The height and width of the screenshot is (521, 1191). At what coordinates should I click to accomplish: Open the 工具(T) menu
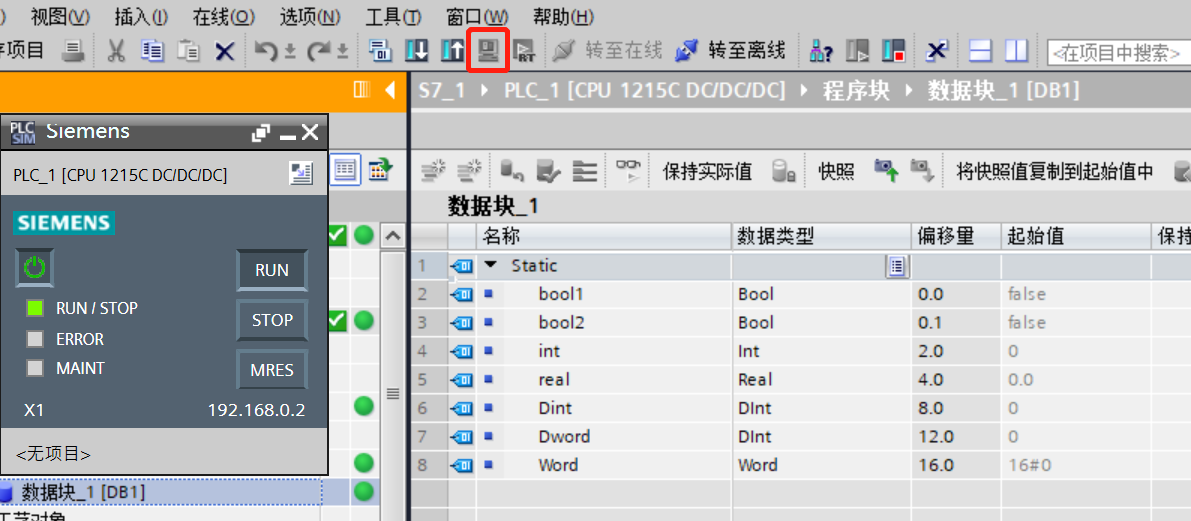click(393, 17)
